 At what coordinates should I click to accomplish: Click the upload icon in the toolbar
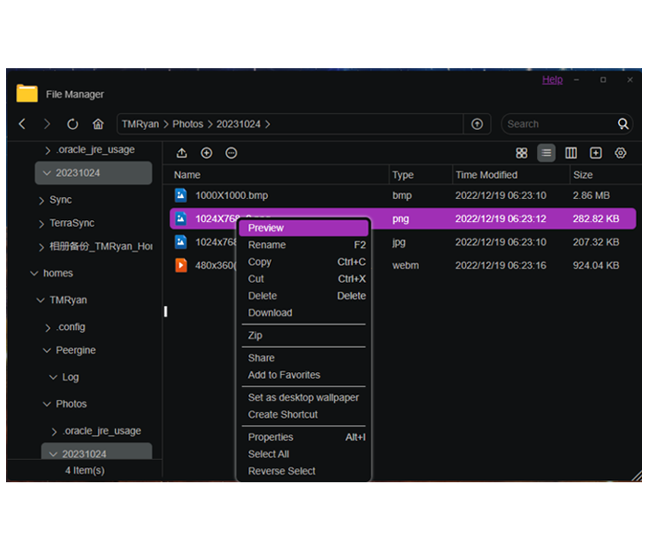pyautogui.click(x=181, y=153)
